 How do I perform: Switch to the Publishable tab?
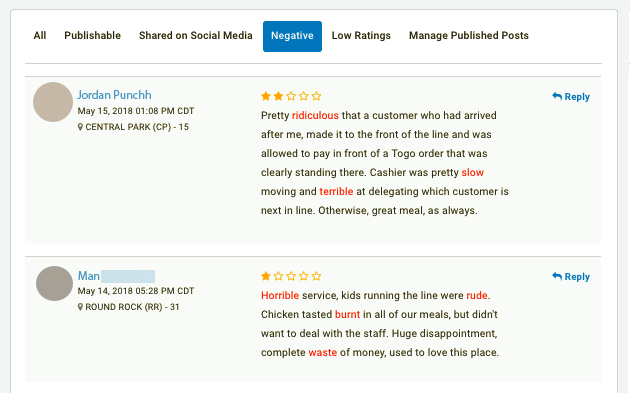(x=92, y=36)
